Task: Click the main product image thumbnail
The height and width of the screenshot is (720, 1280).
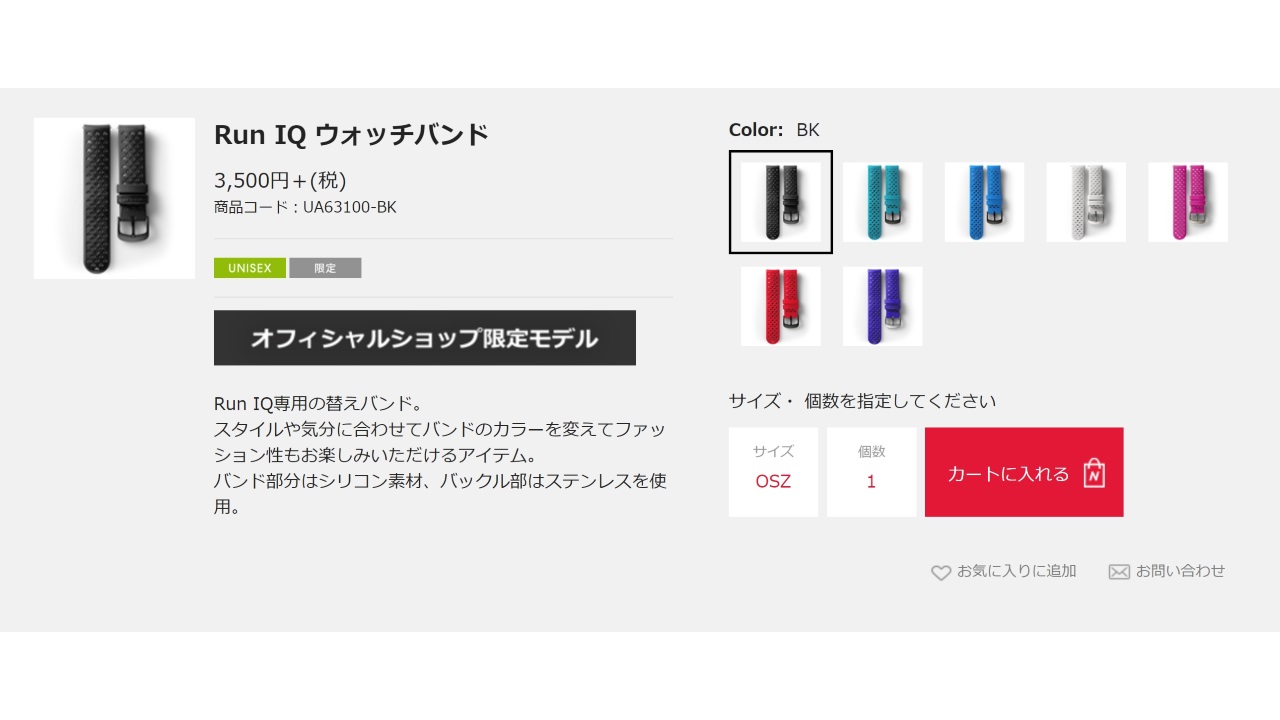Action: point(114,198)
